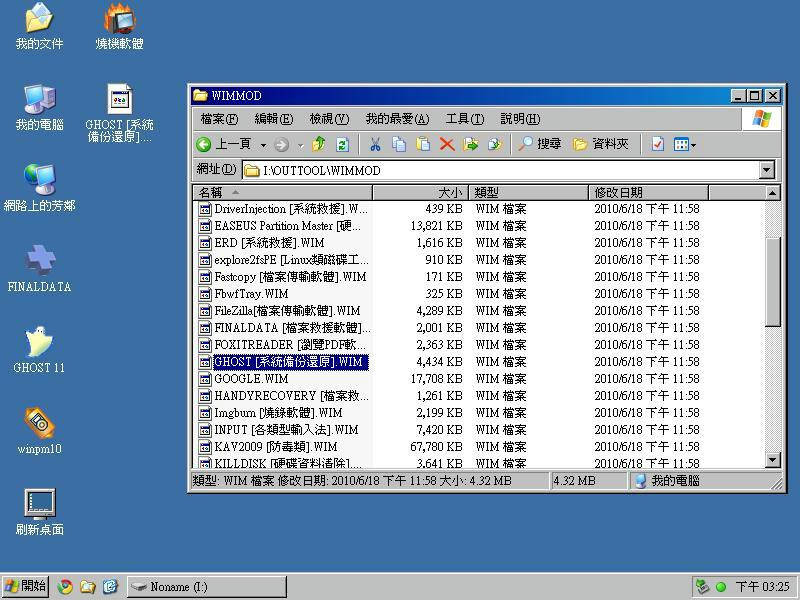Image resolution: width=800 pixels, height=600 pixels.
Task: Open 我的電腦 on the desktop
Action: click(39, 108)
